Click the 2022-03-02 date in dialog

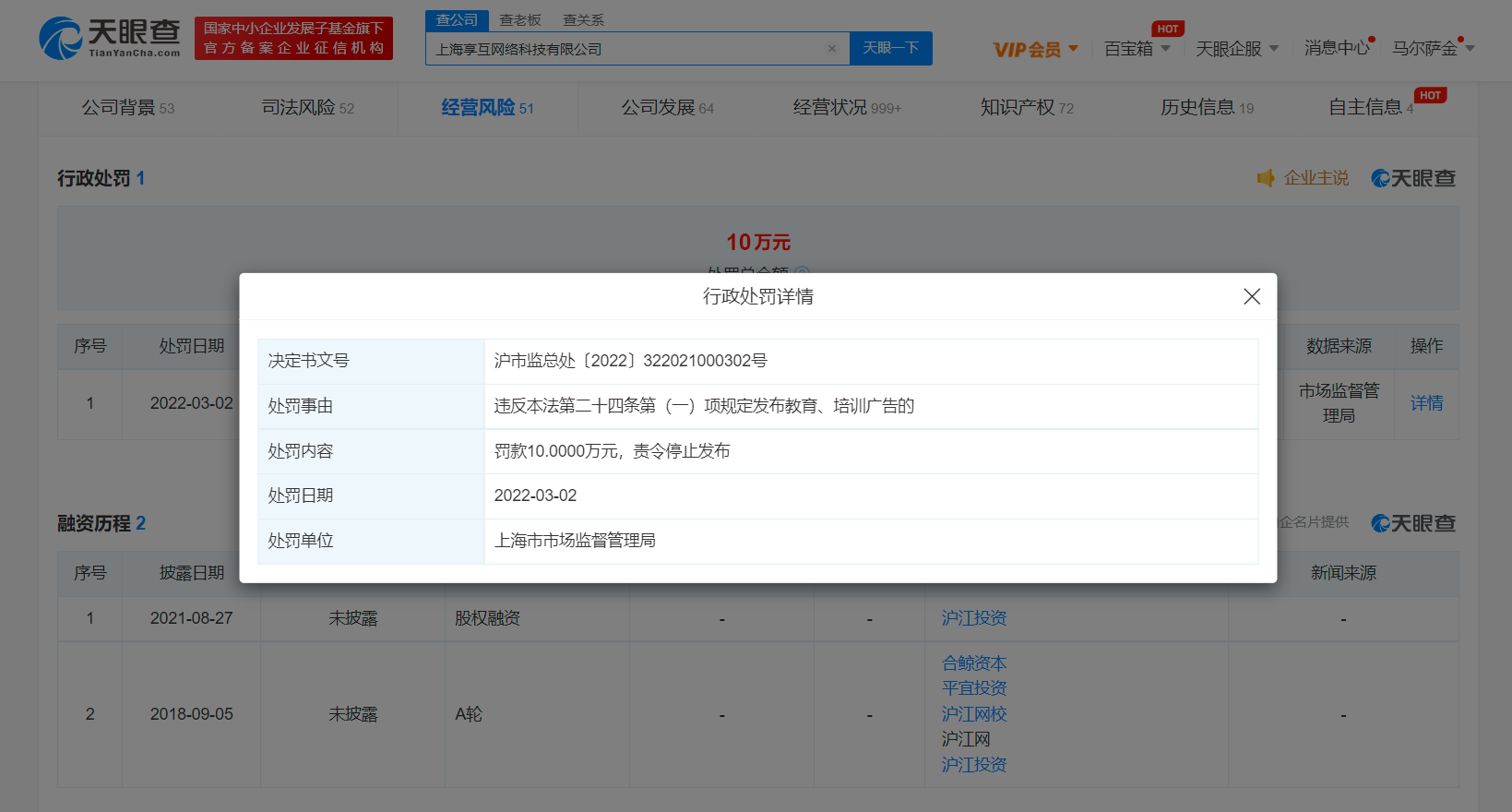(x=535, y=496)
